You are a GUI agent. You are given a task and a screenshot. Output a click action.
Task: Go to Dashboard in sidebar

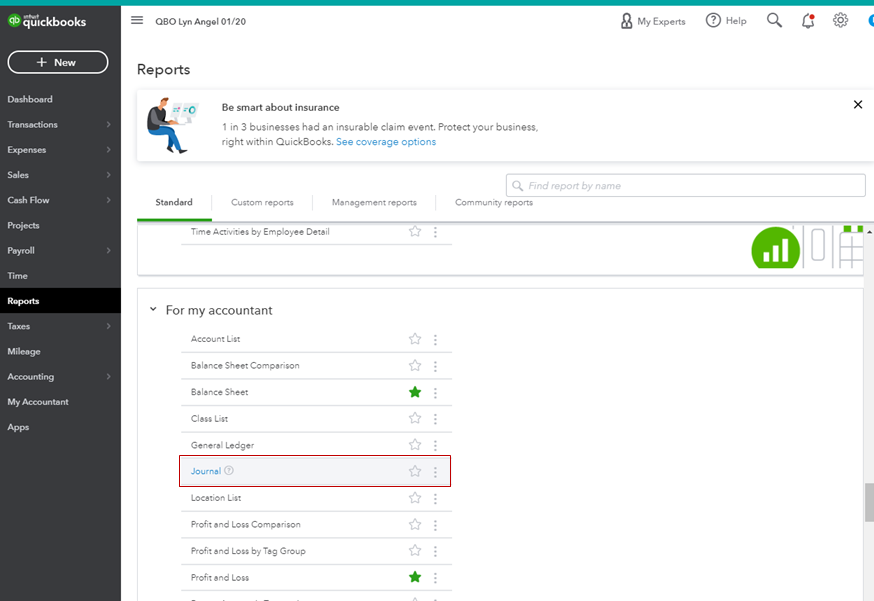(x=30, y=99)
